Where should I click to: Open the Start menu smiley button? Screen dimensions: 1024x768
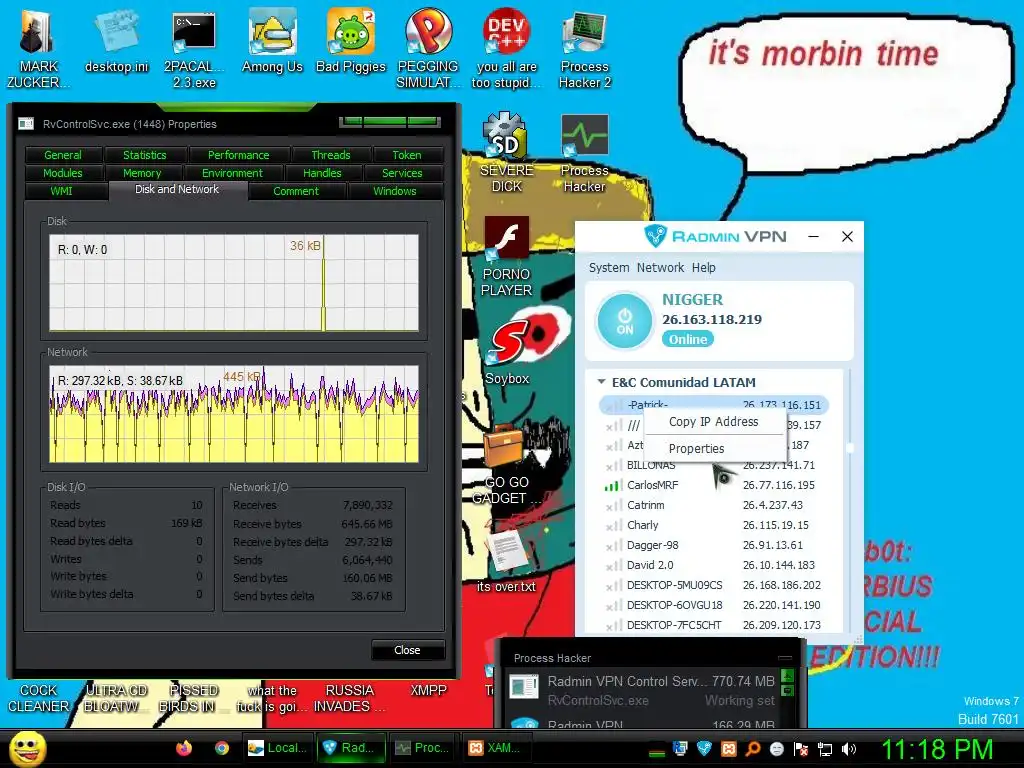coord(27,749)
